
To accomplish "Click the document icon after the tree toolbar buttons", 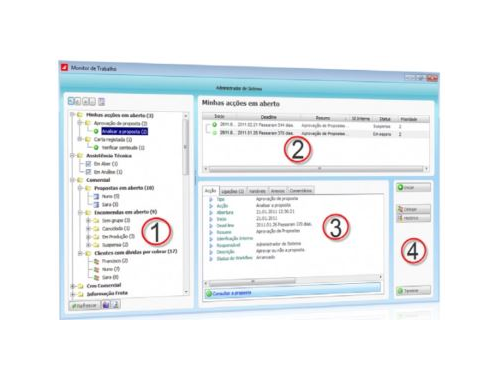I will coord(101,101).
